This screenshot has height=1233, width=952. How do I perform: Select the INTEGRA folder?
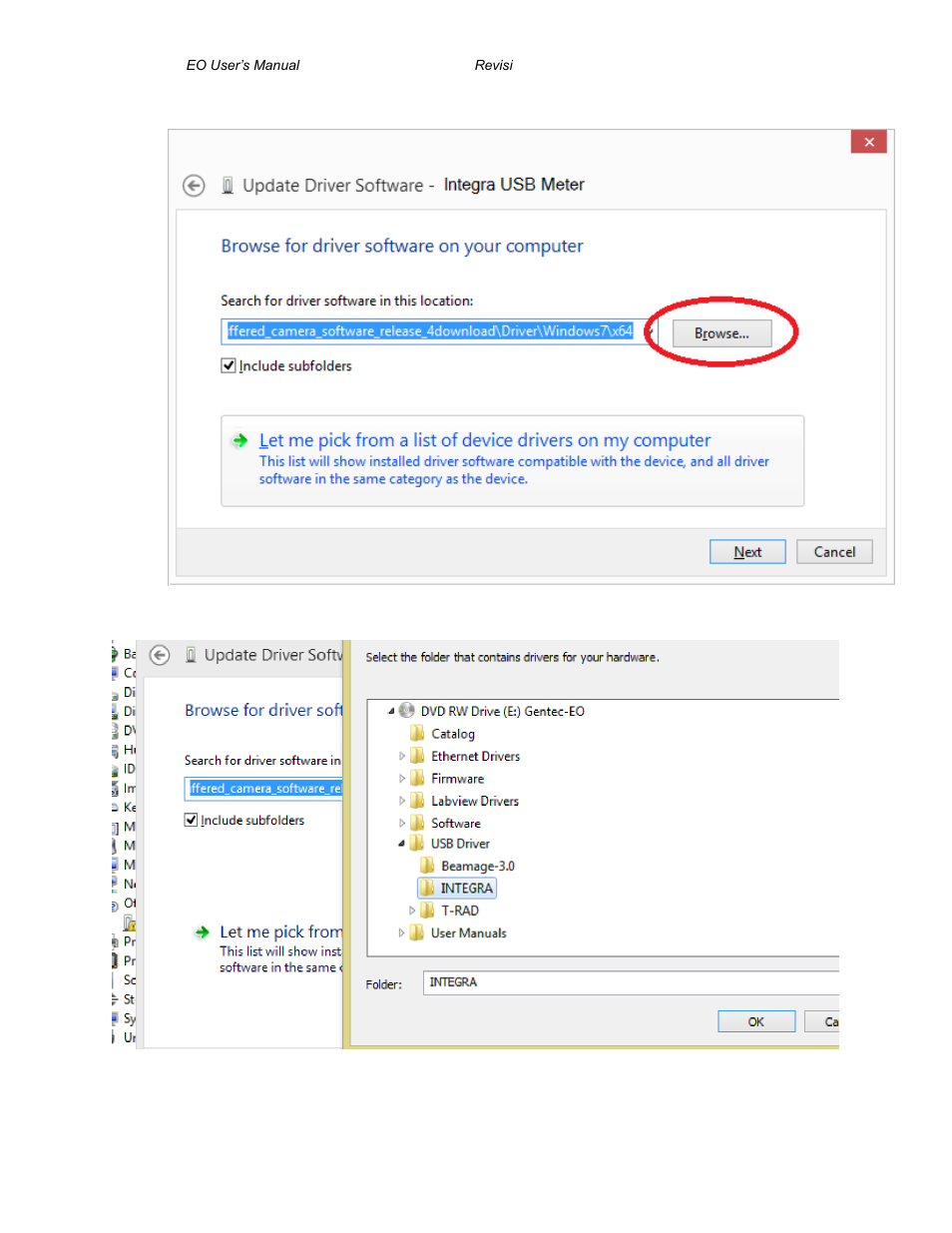click(x=467, y=888)
